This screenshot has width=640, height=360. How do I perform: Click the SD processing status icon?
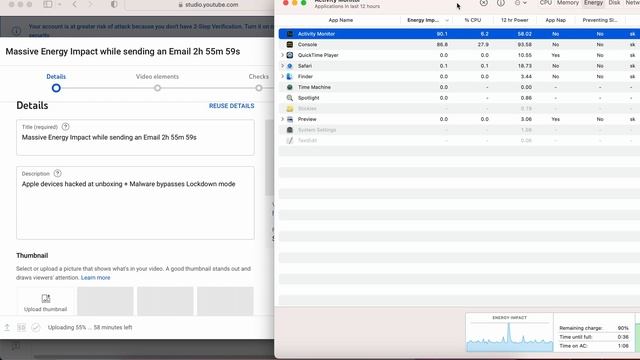click(x=21, y=327)
